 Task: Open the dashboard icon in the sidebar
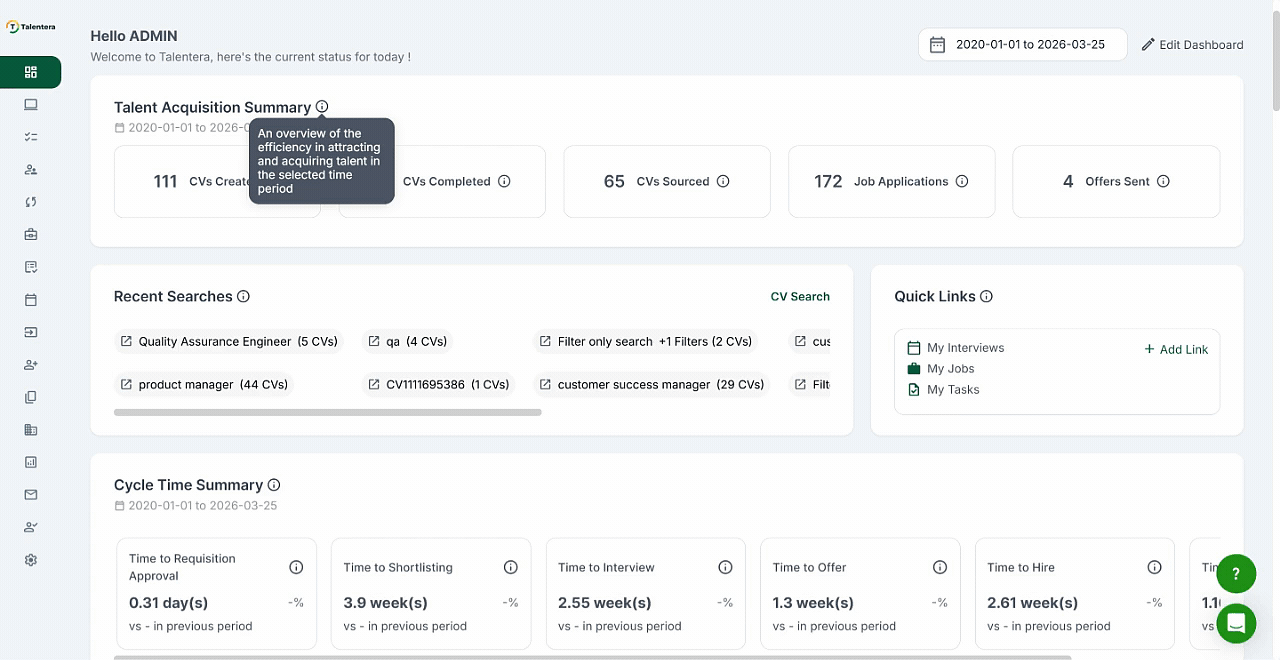click(31, 72)
